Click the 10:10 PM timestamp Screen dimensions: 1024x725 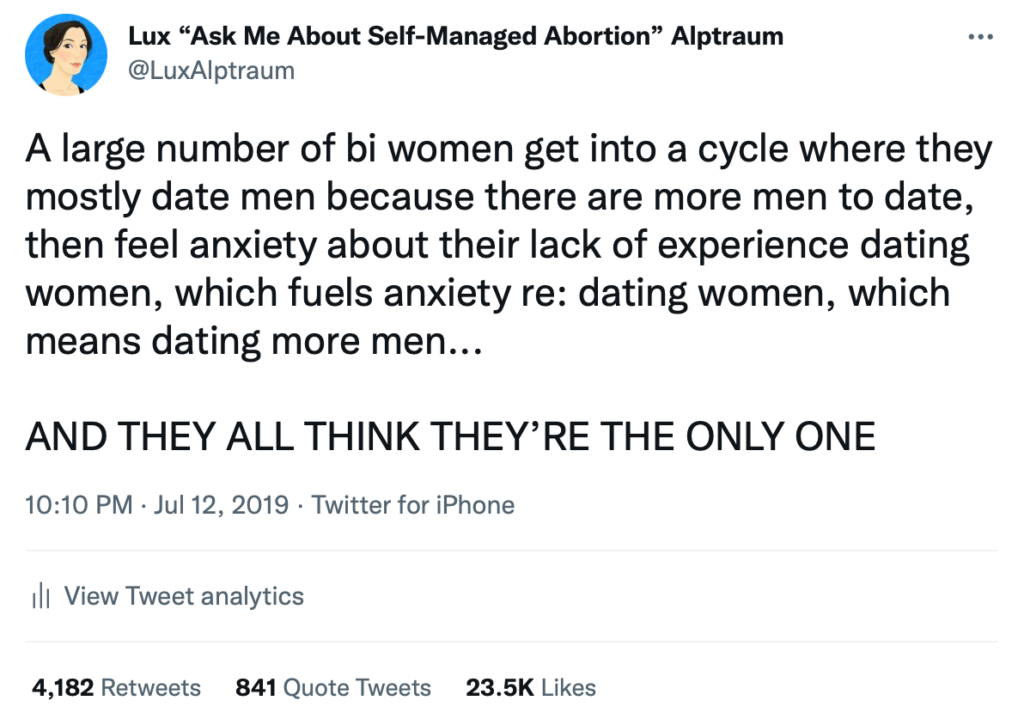(78, 505)
